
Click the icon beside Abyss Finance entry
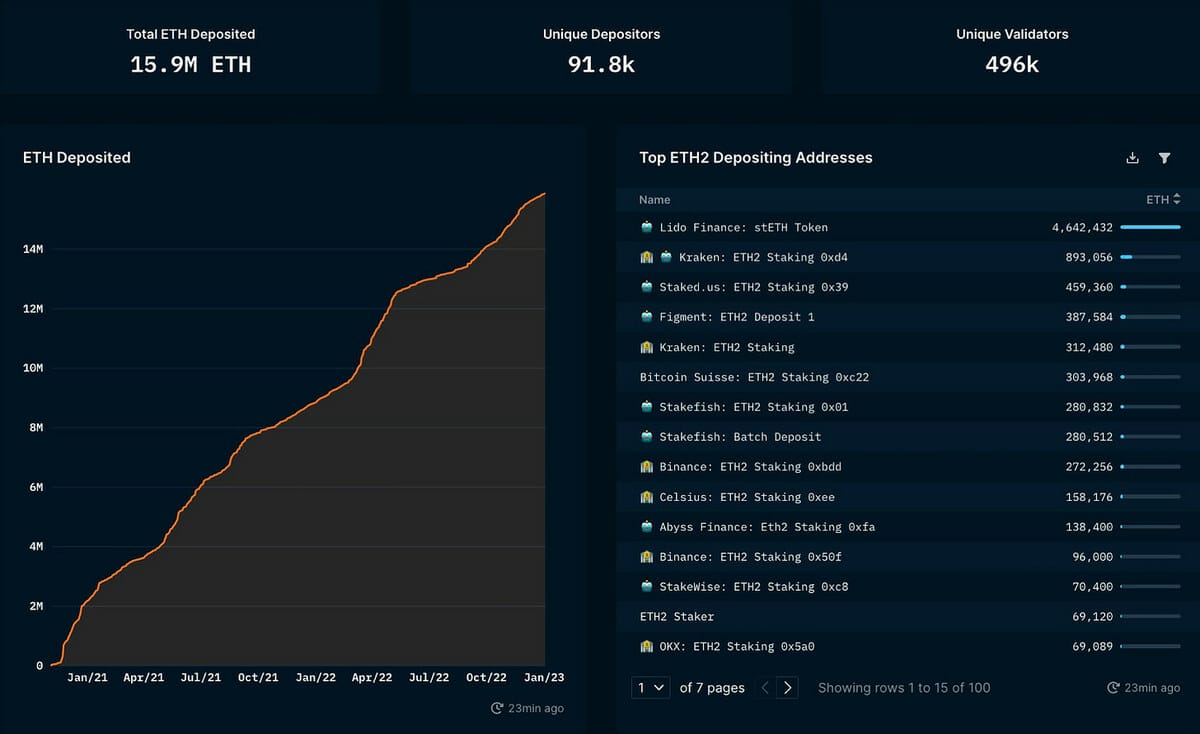(x=646, y=527)
